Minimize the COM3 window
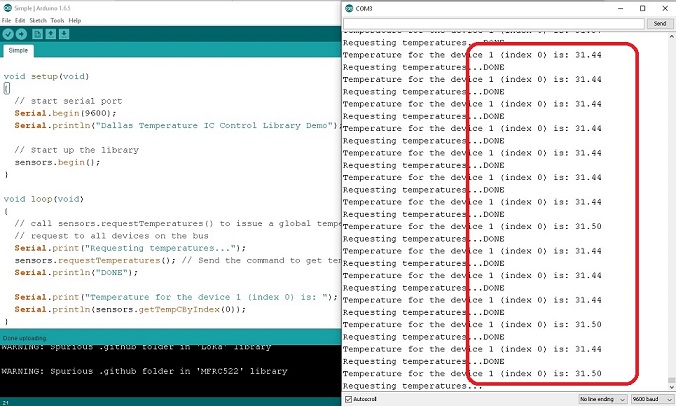The height and width of the screenshot is (406, 676). coord(621,8)
